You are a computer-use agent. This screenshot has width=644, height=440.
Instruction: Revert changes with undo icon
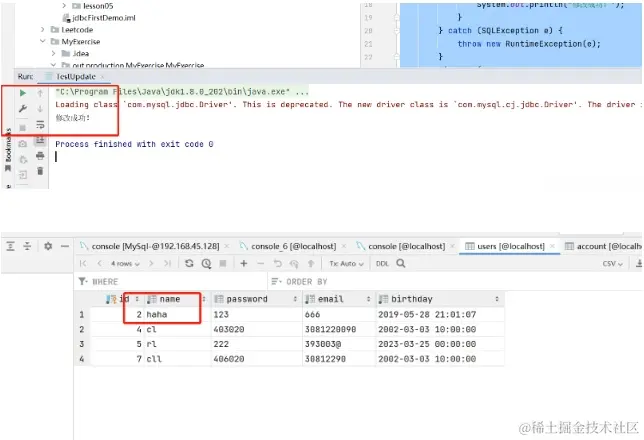[x=277, y=263]
